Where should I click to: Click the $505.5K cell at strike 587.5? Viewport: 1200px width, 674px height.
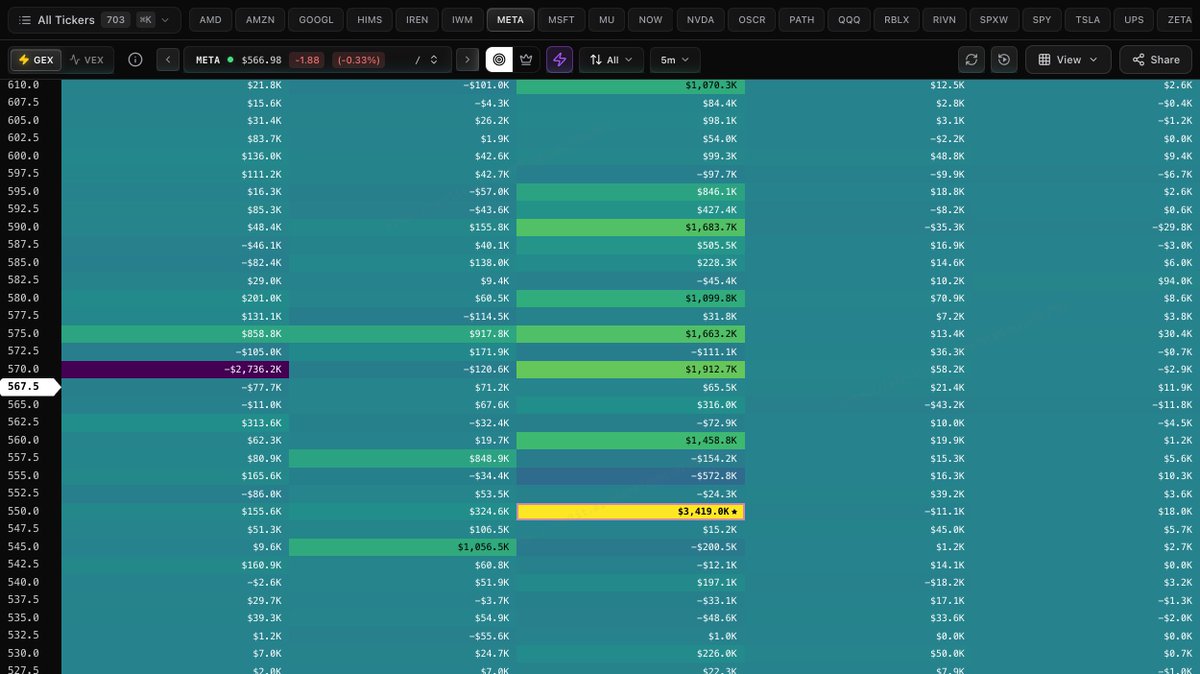coord(631,245)
